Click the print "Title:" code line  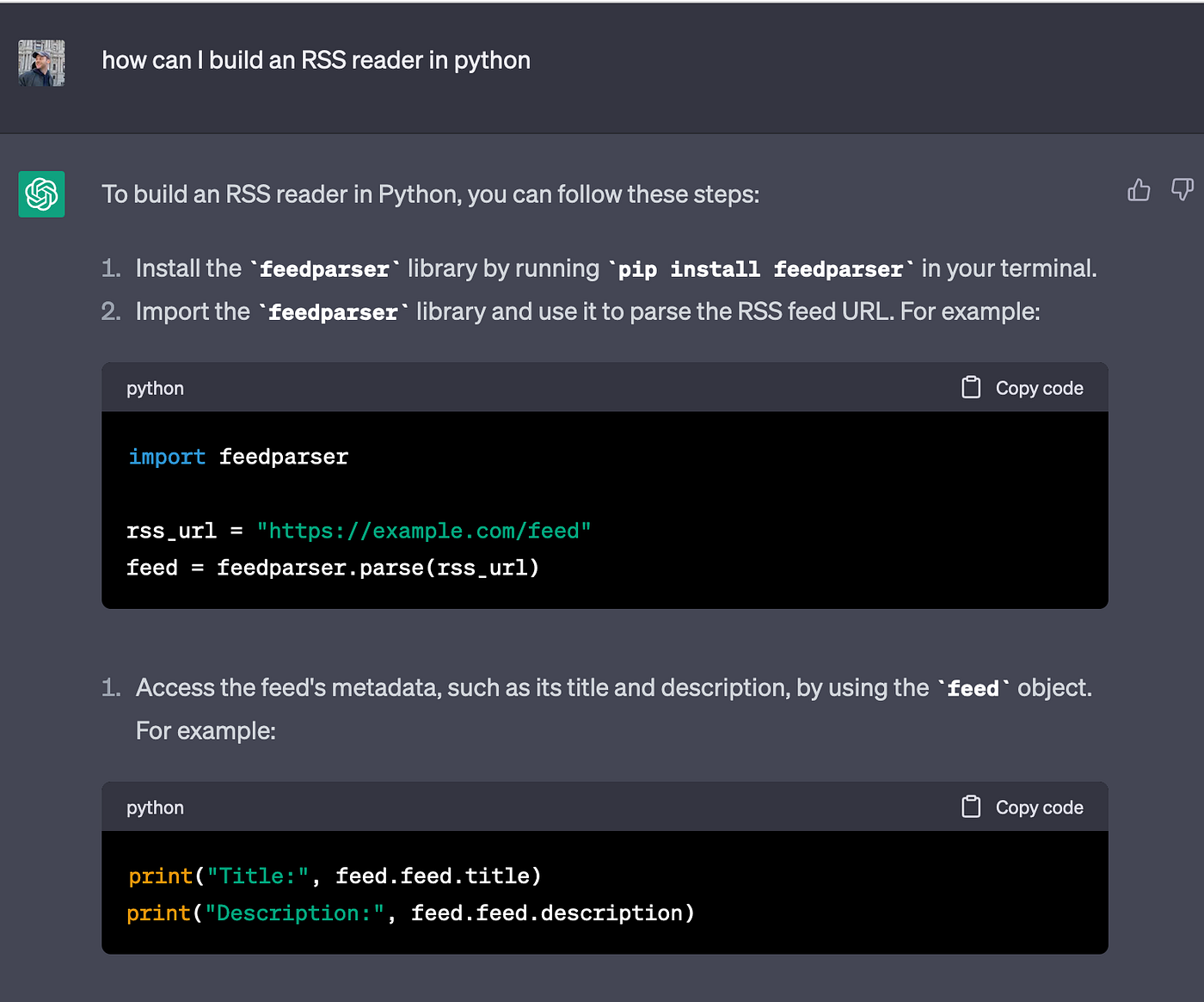coord(335,876)
